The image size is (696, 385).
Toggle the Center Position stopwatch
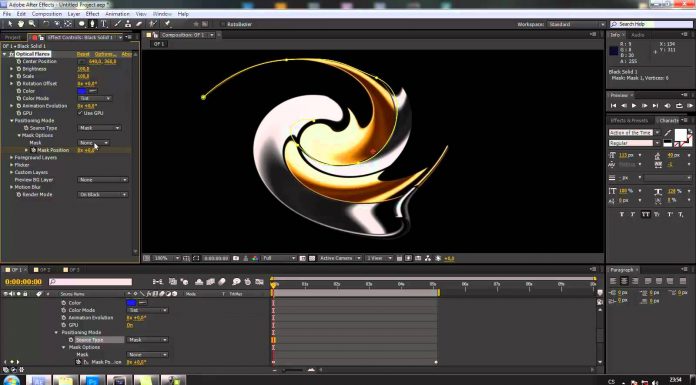tap(19, 61)
